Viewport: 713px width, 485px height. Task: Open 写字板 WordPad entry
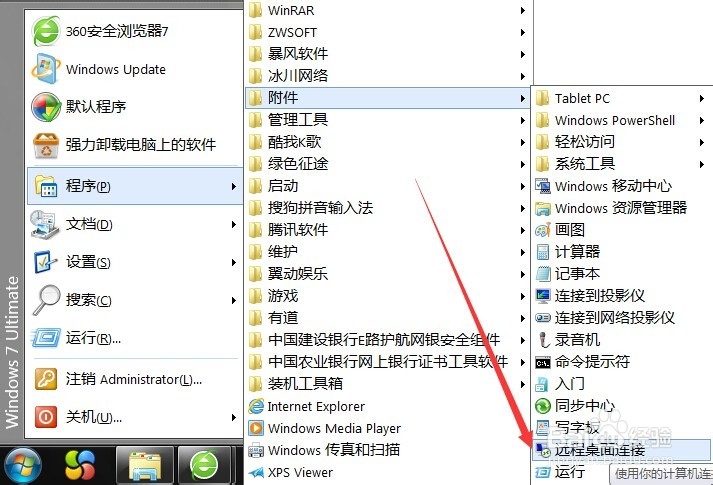pyautogui.click(x=620, y=428)
